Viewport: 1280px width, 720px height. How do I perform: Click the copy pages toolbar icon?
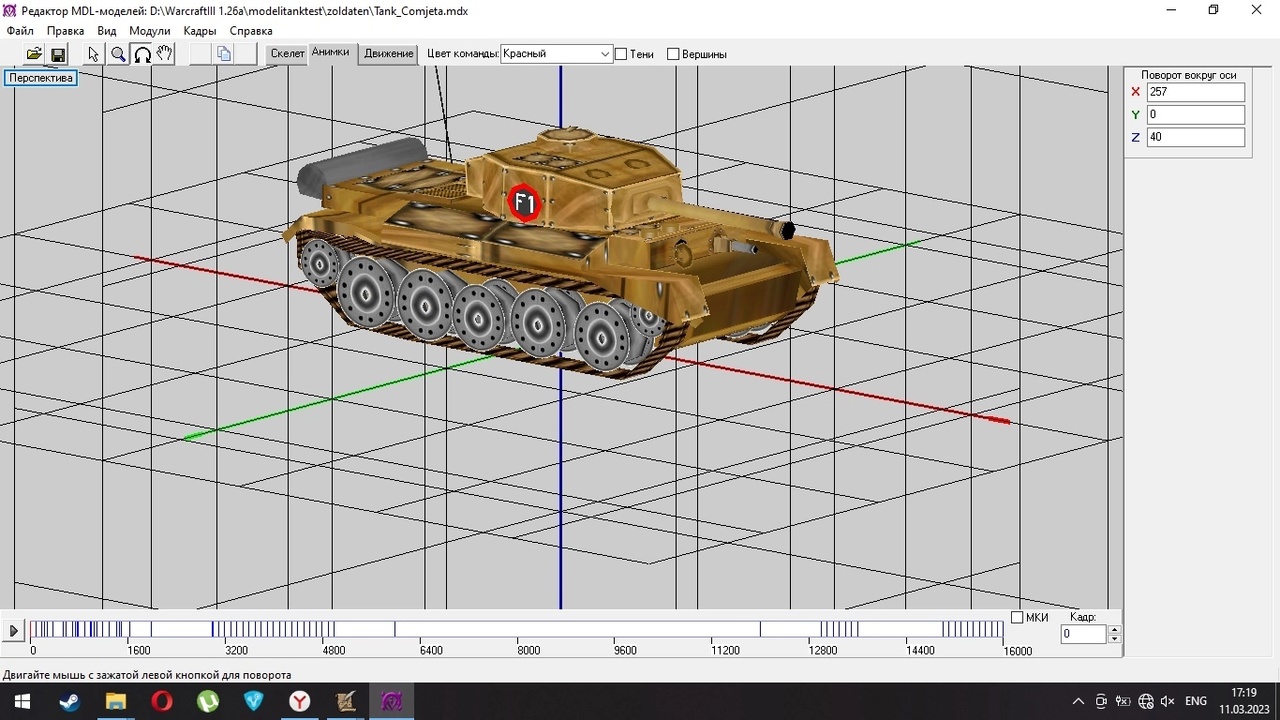click(x=224, y=54)
